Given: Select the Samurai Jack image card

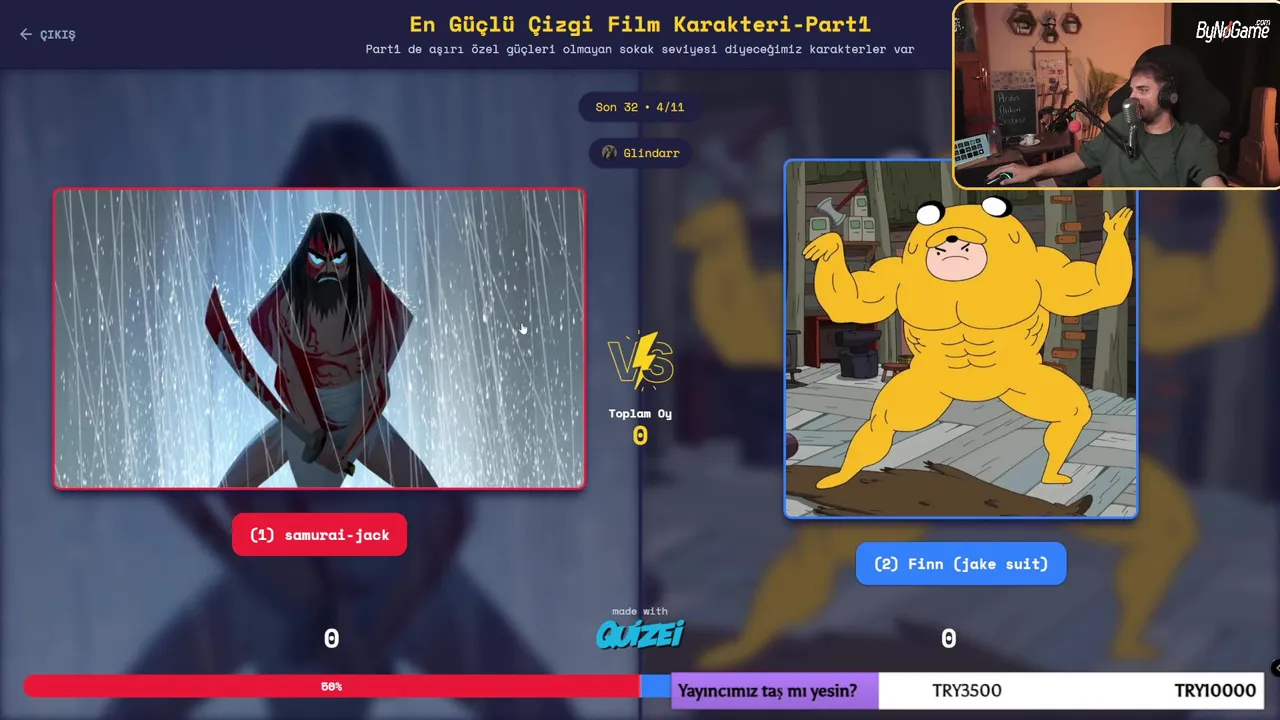Looking at the screenshot, I should tap(319, 338).
